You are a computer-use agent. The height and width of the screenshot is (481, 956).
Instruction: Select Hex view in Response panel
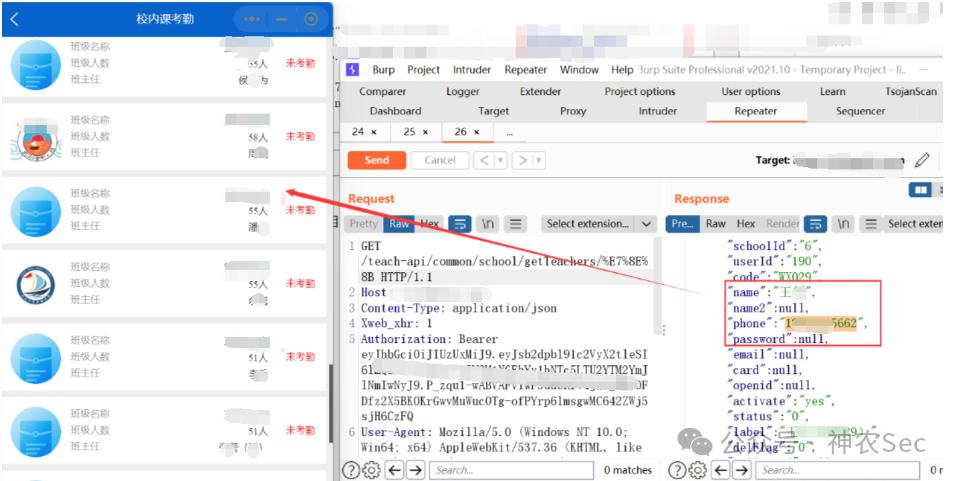pos(746,224)
